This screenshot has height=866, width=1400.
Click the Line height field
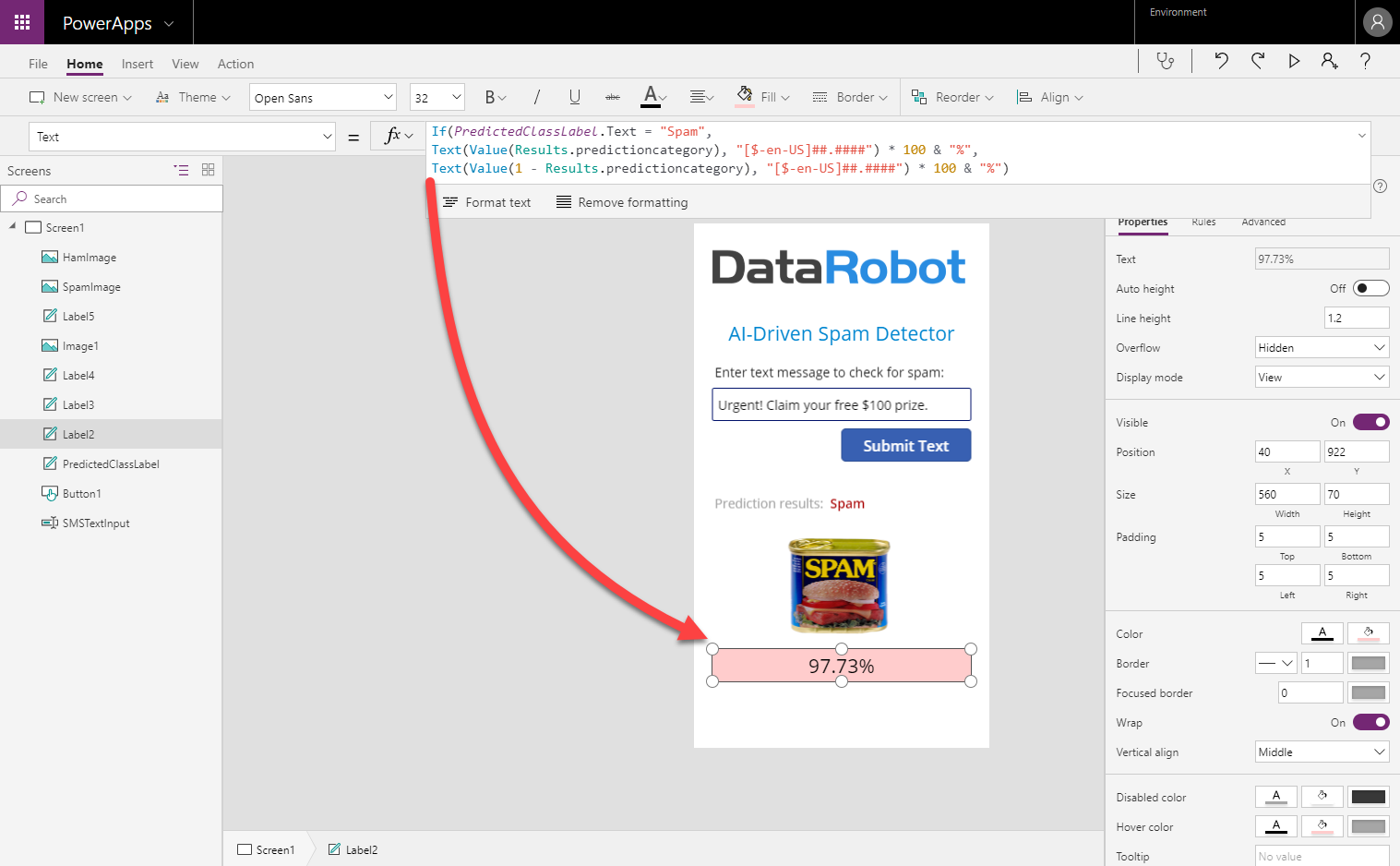(x=1357, y=318)
